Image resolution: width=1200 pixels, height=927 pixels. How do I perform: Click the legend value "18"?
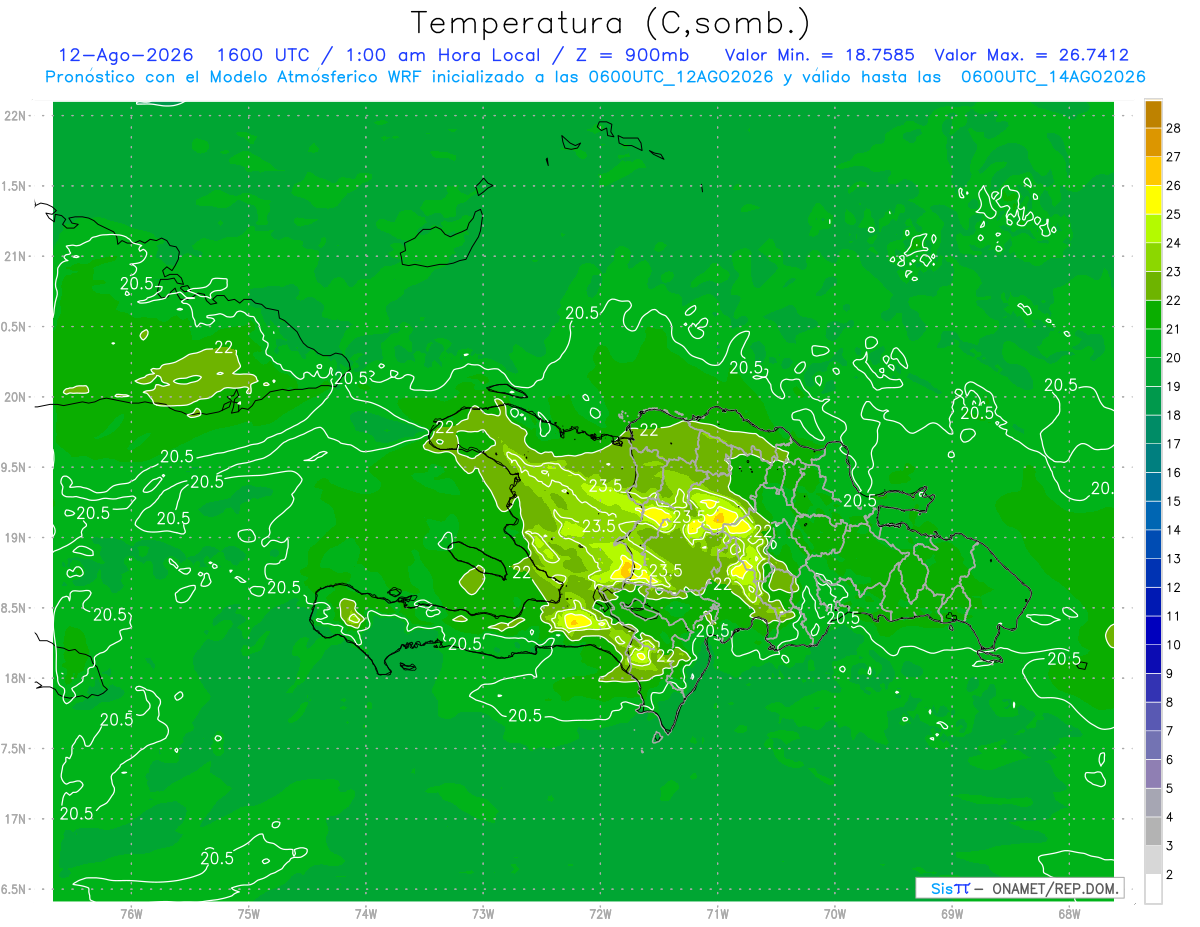[x=1174, y=415]
